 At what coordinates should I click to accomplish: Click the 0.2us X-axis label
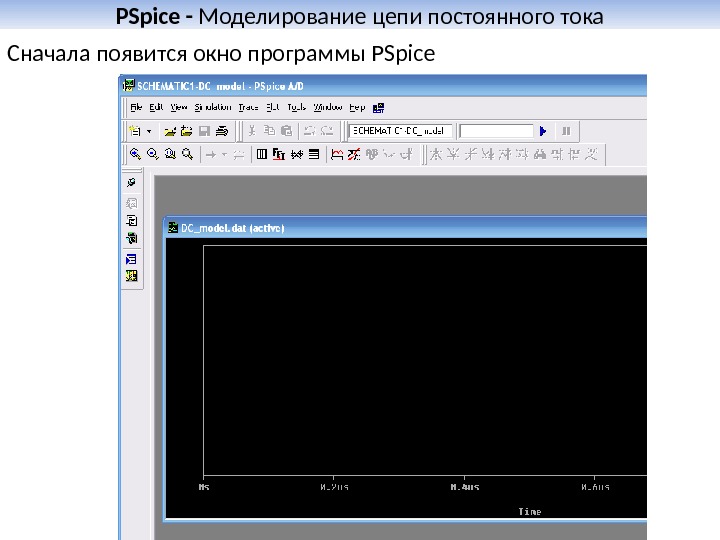pos(334,487)
